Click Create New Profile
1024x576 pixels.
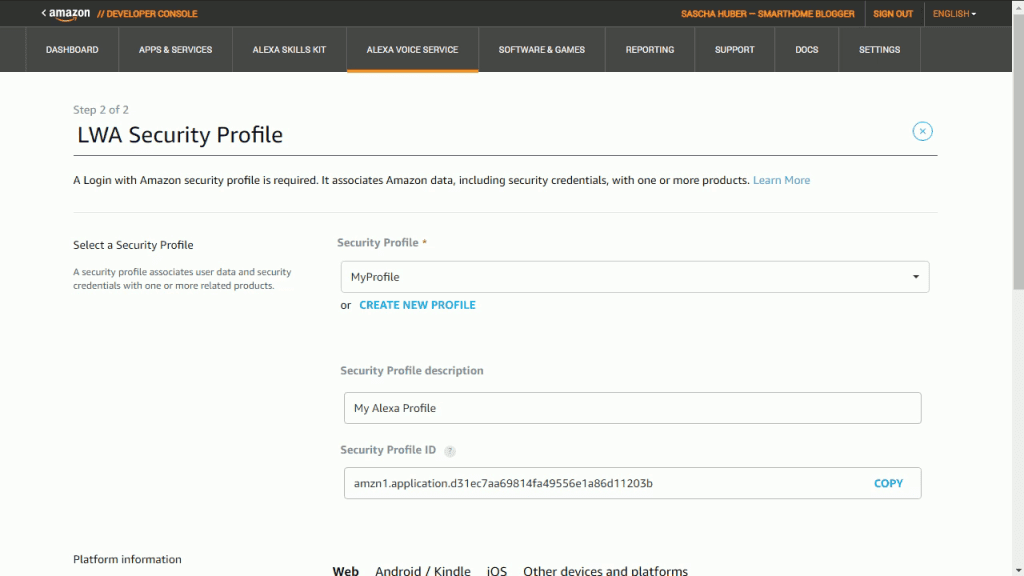[x=417, y=305]
